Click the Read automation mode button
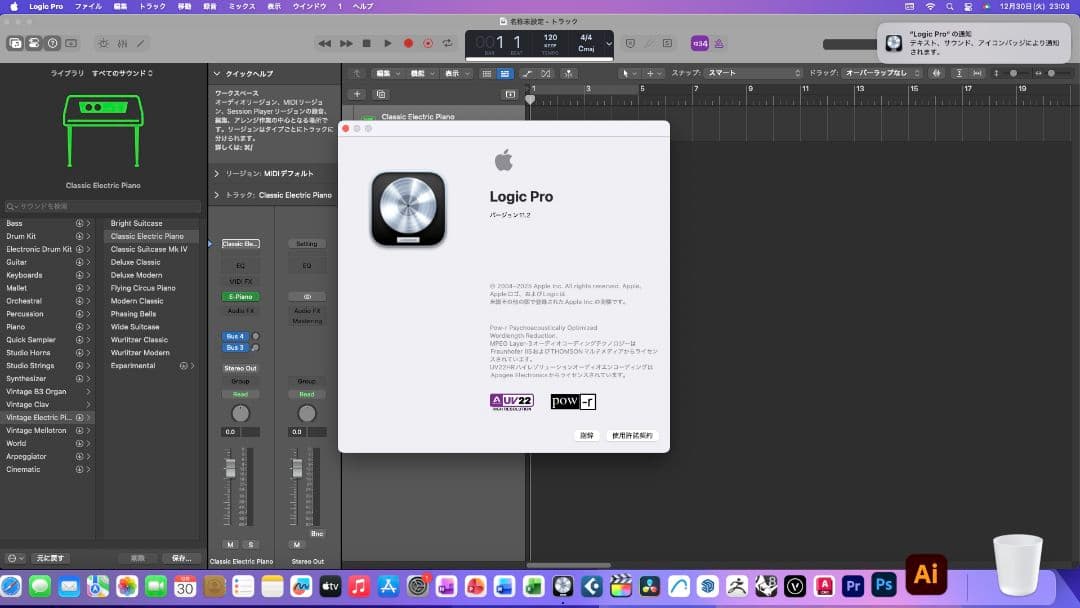 pos(240,393)
